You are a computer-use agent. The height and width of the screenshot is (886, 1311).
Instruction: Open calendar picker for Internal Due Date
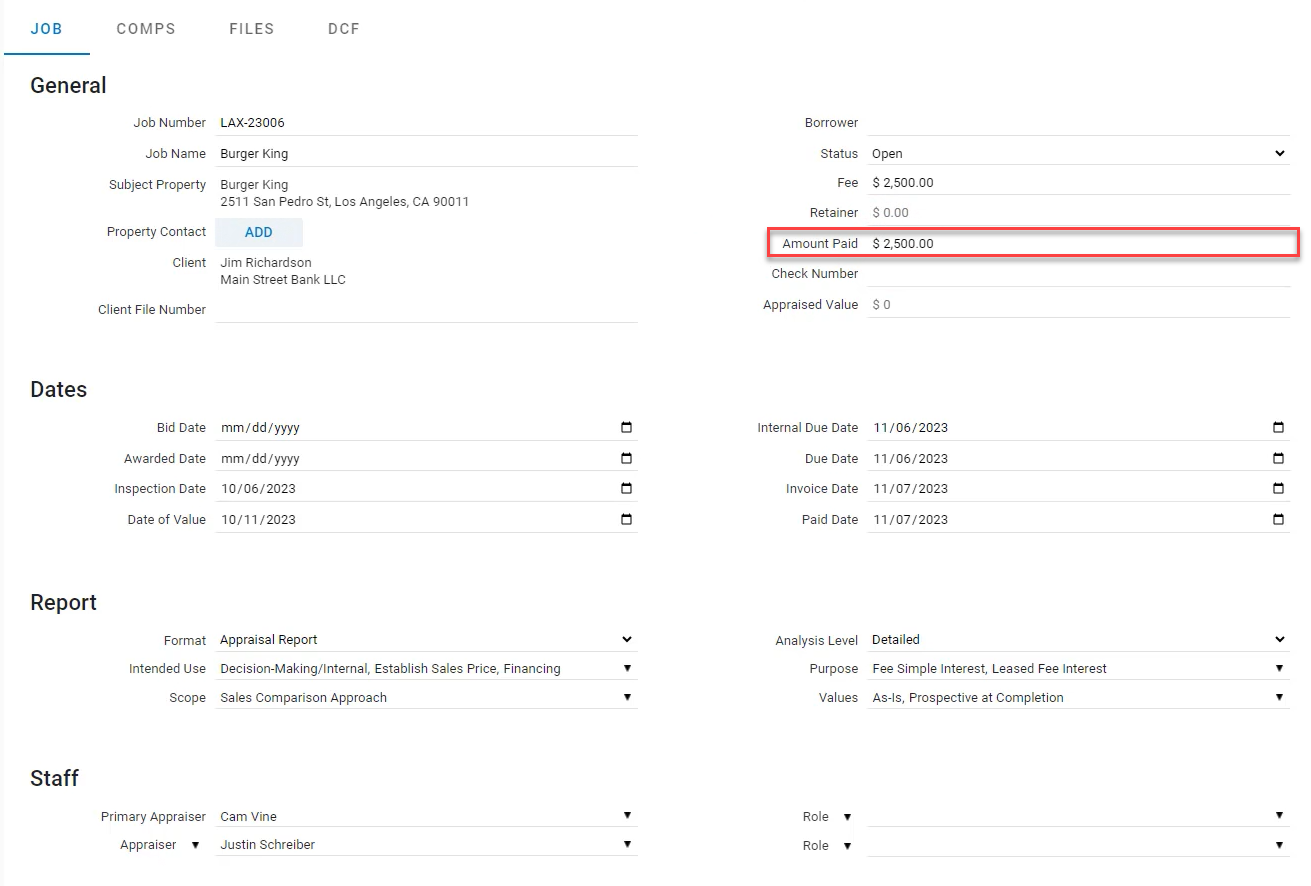pyautogui.click(x=1278, y=428)
